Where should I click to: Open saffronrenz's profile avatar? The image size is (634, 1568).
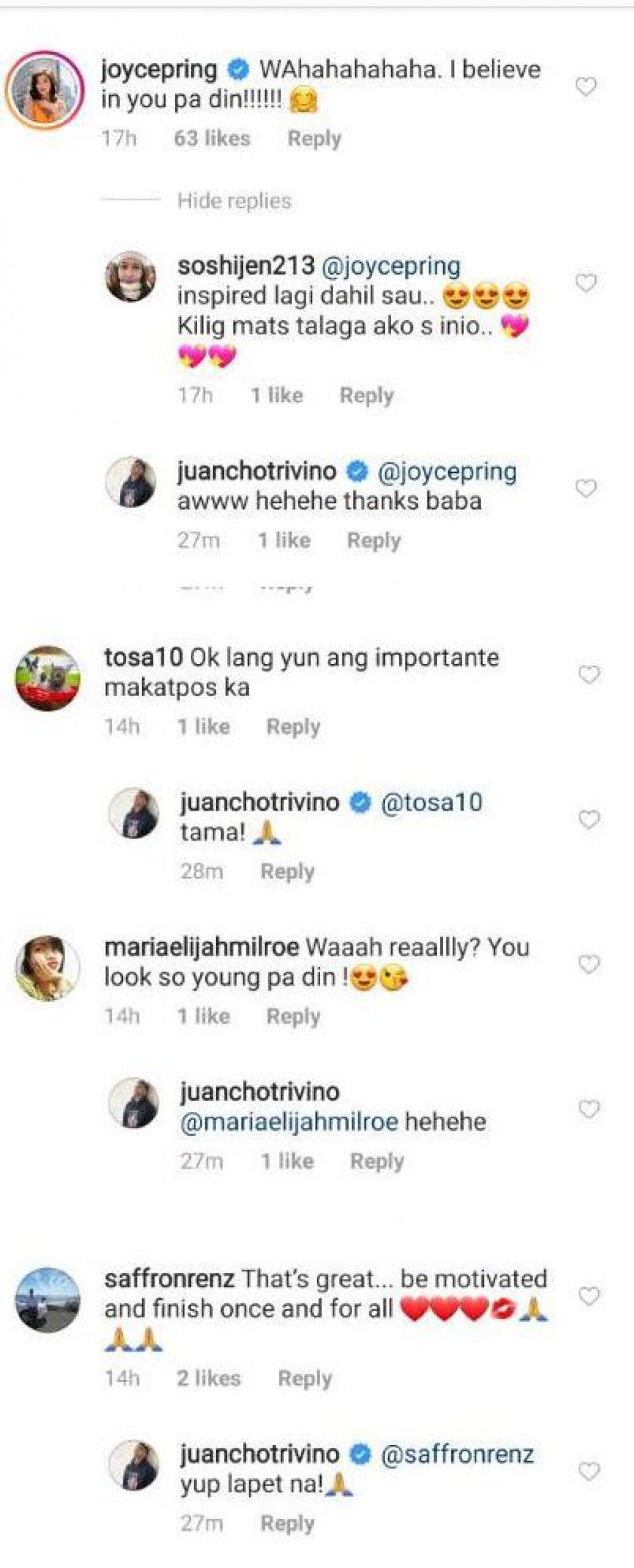click(48, 1300)
